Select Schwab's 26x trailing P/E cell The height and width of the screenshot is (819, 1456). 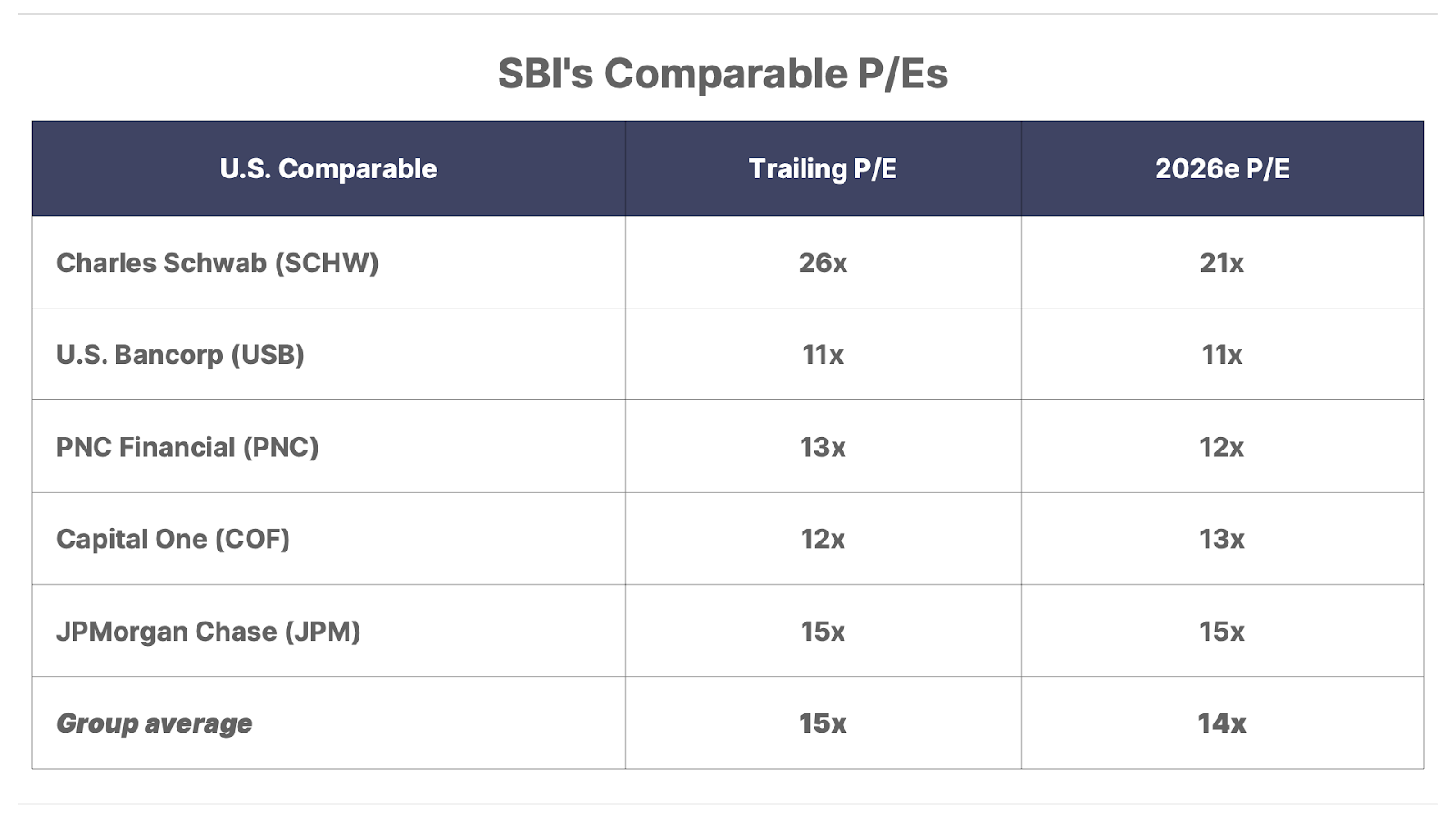[823, 262]
